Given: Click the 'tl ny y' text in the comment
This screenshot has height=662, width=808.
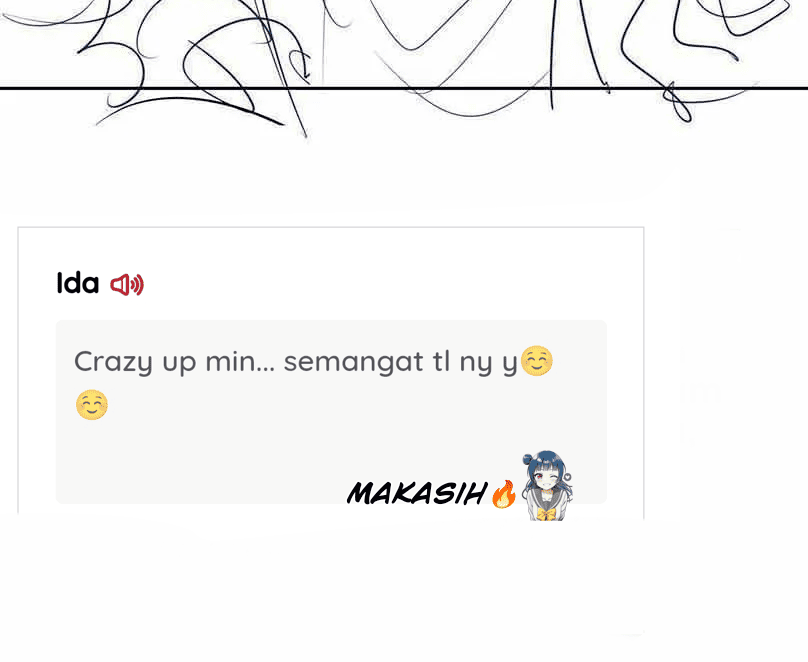Looking at the screenshot, I should (x=475, y=362).
